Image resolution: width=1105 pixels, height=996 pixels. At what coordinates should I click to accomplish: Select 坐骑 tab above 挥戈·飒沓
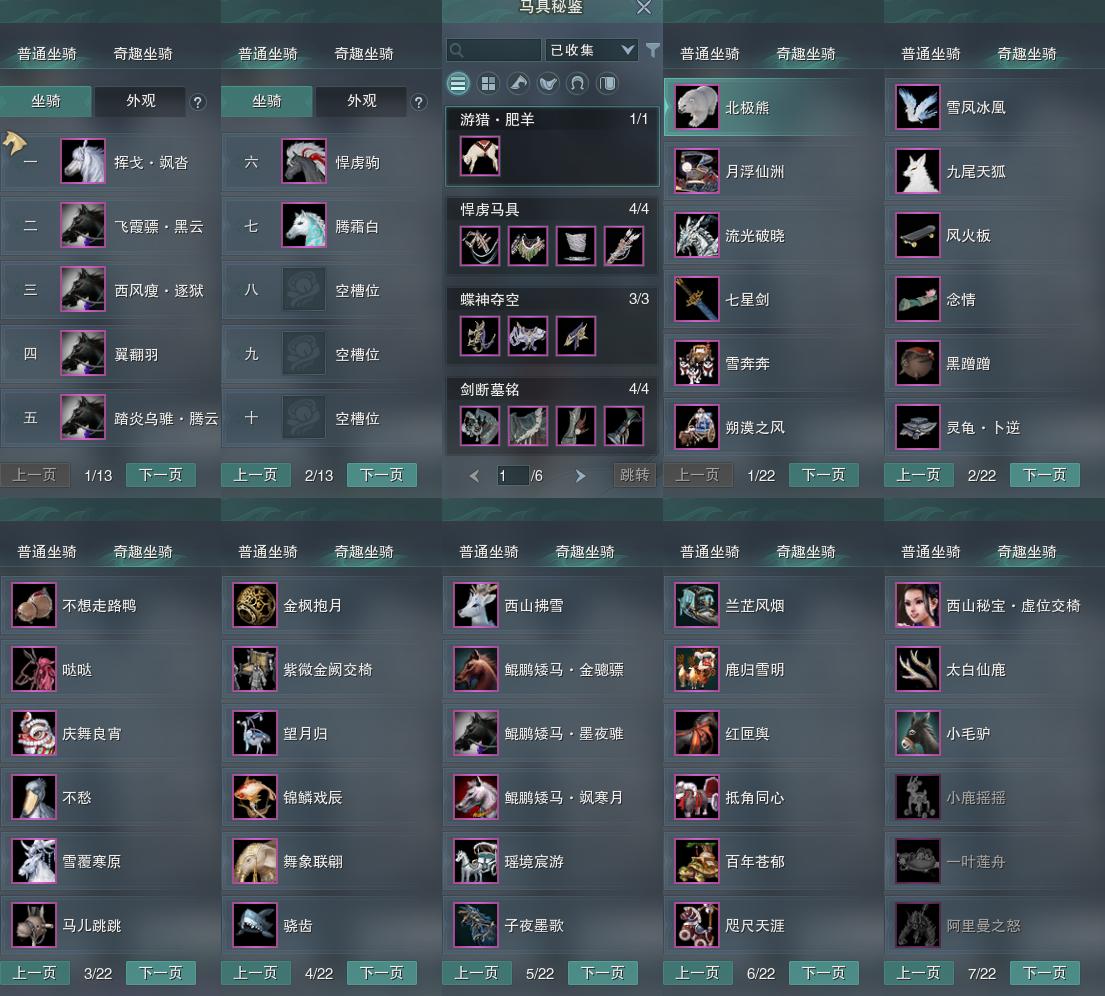(x=46, y=101)
